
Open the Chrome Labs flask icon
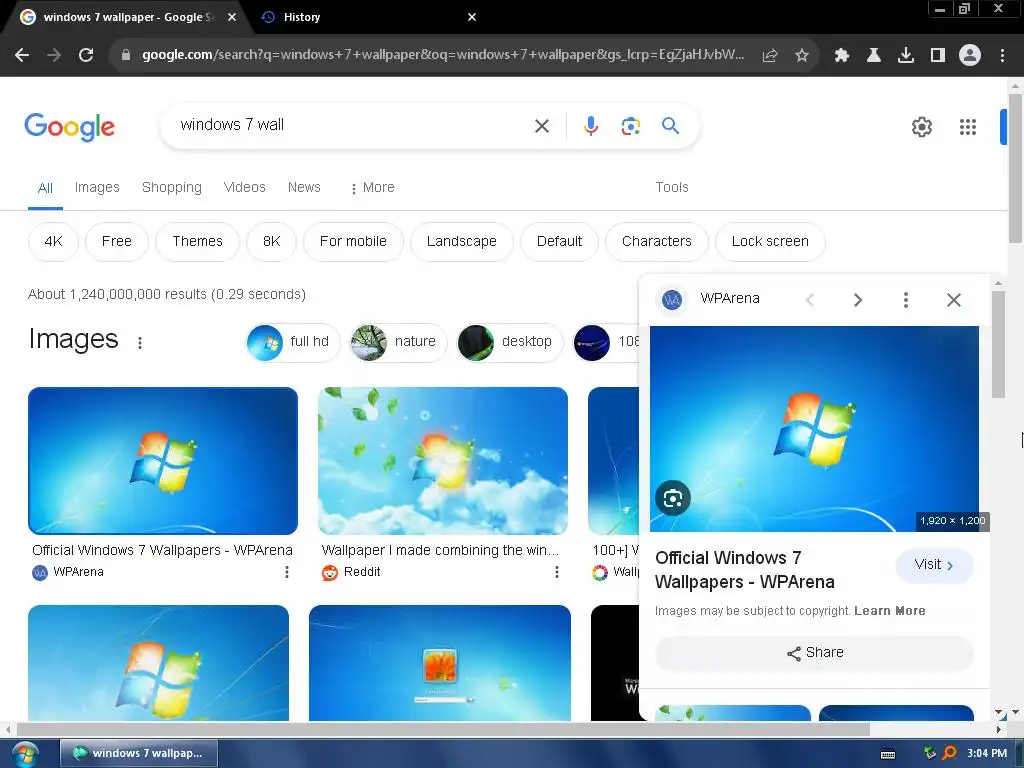(874, 56)
